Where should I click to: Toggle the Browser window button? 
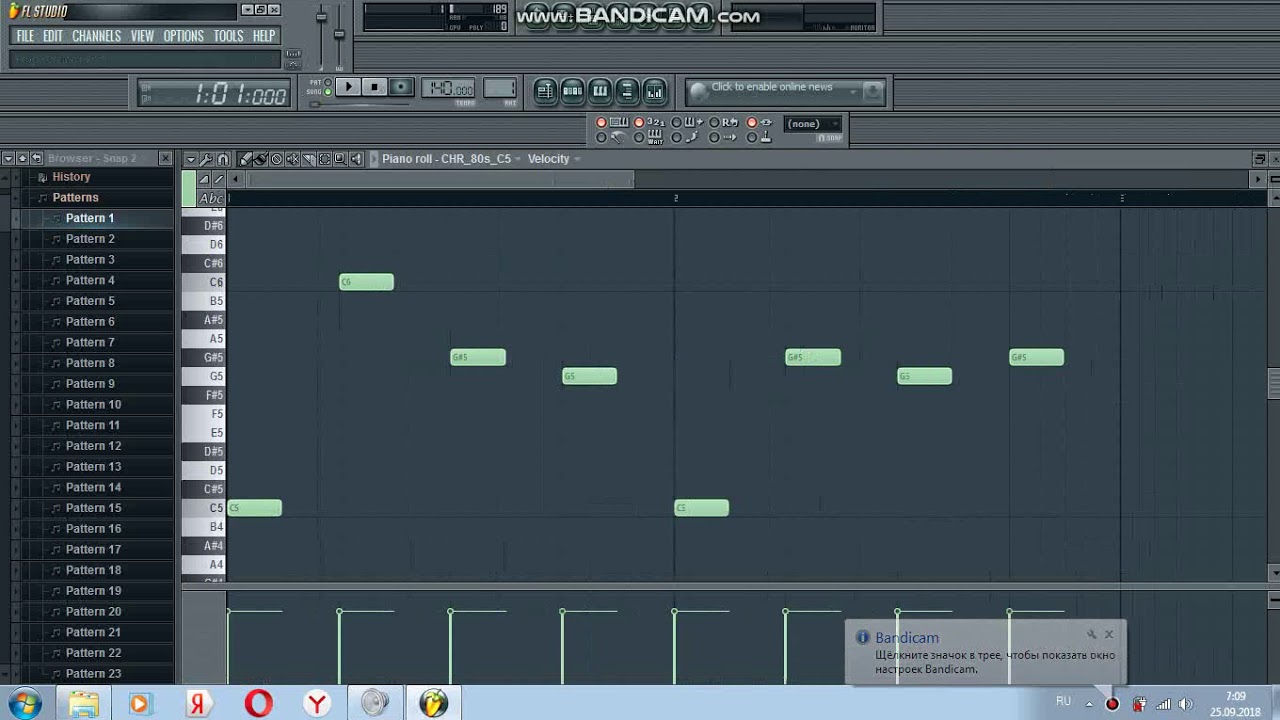[x=626, y=91]
